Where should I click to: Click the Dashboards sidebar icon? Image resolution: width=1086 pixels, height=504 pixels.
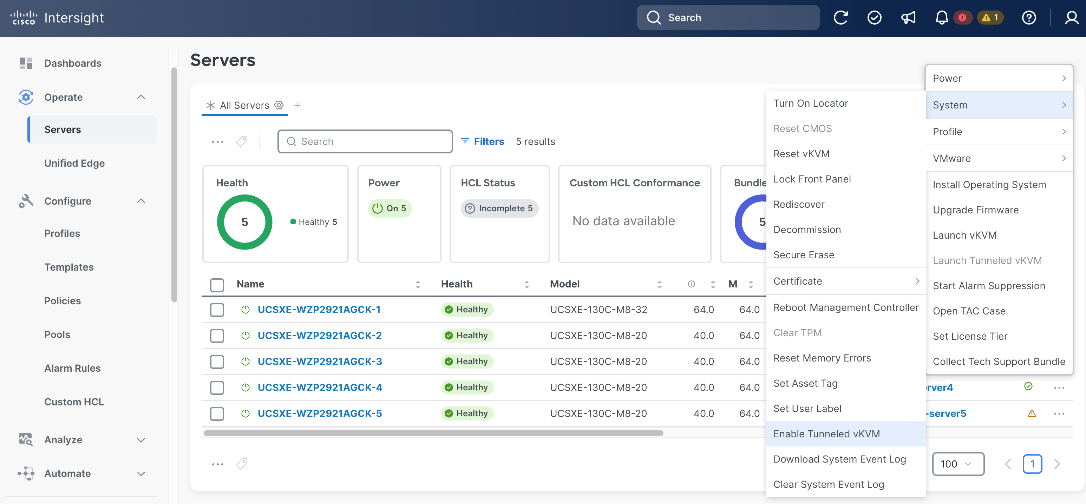[x=26, y=63]
